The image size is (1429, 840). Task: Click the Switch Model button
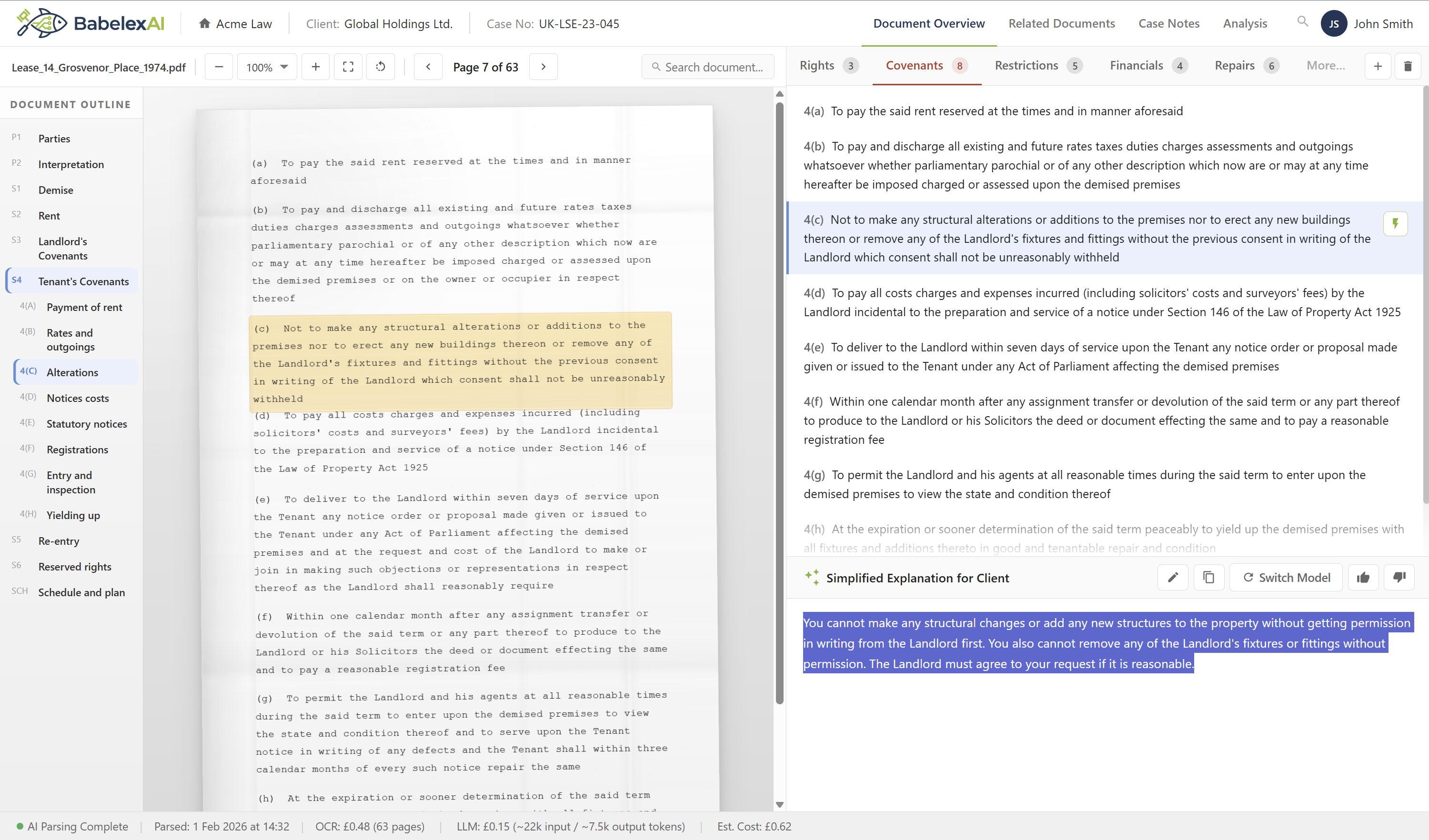[1286, 578]
